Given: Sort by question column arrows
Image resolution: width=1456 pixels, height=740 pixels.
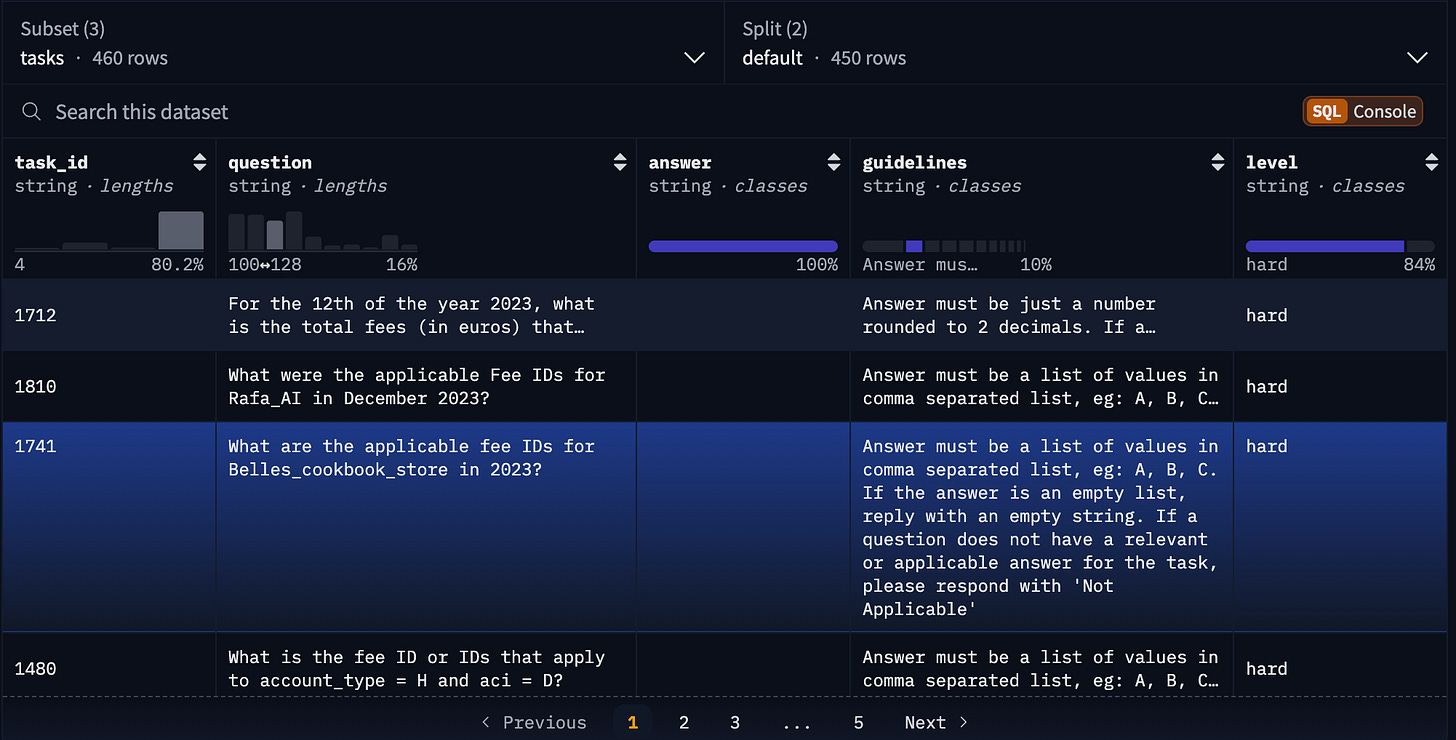Looking at the screenshot, I should (x=619, y=162).
